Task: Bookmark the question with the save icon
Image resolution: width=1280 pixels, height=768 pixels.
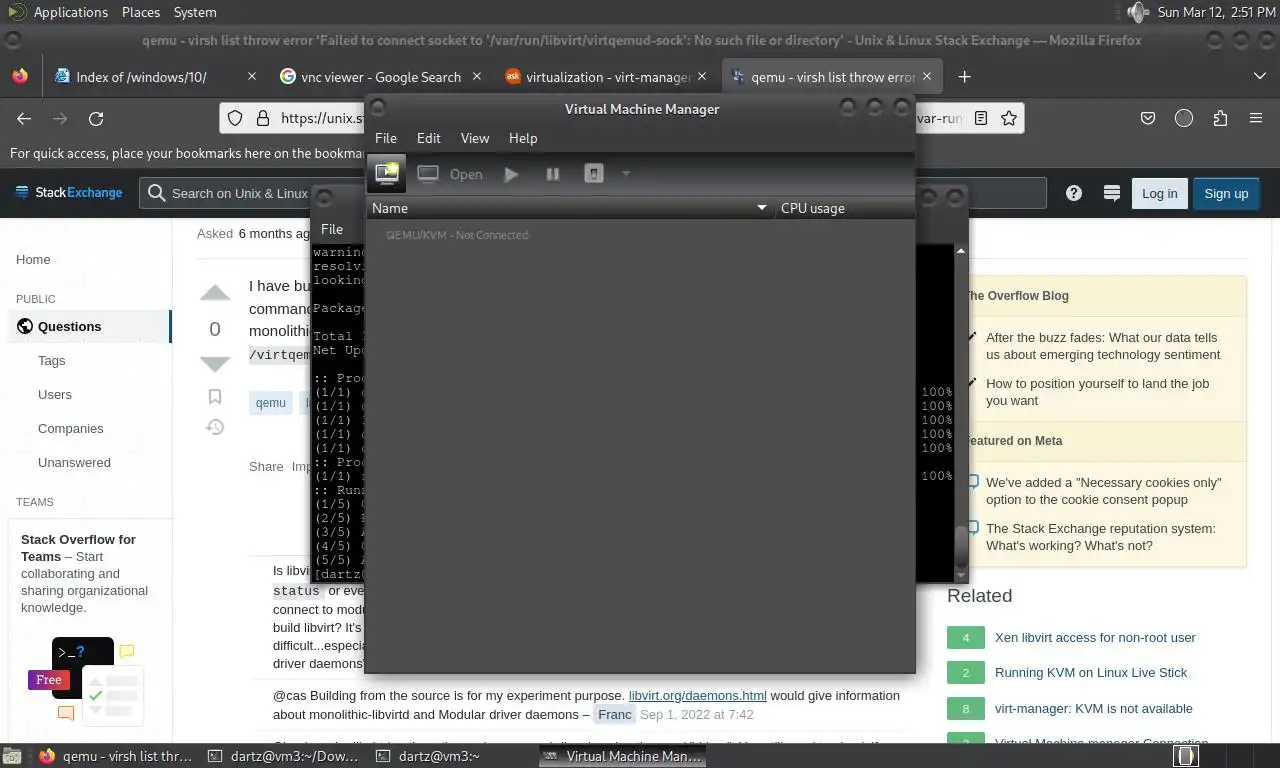Action: 215,397
